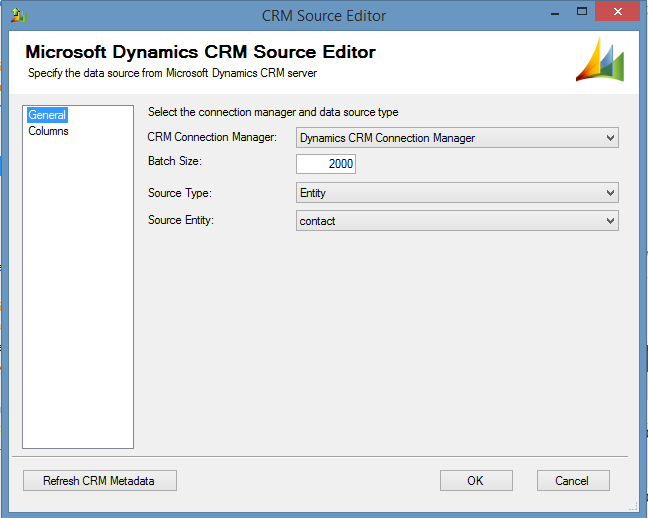
Task: Click Cancel to discard changes
Action: [573, 481]
